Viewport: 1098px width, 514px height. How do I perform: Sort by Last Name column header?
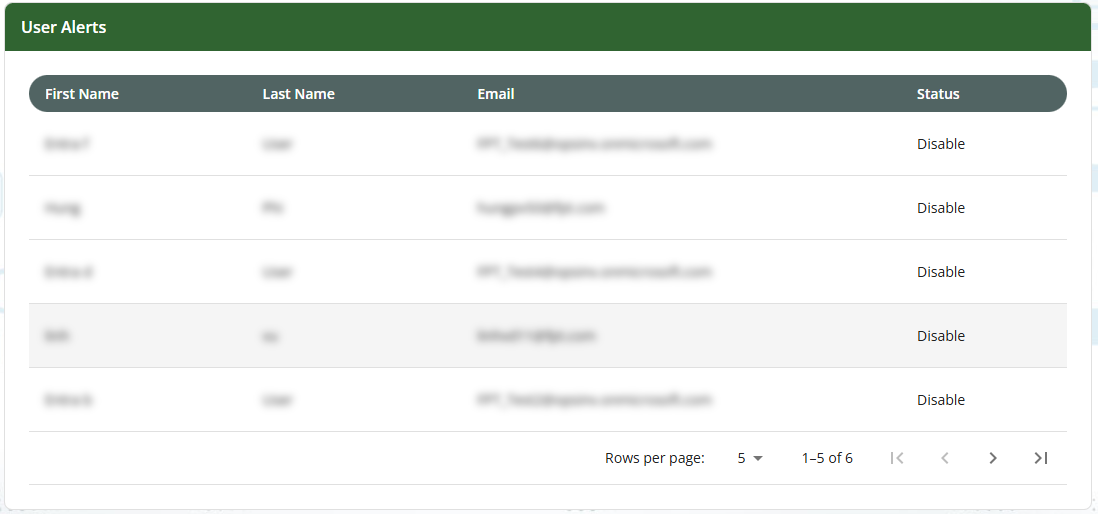pos(298,94)
